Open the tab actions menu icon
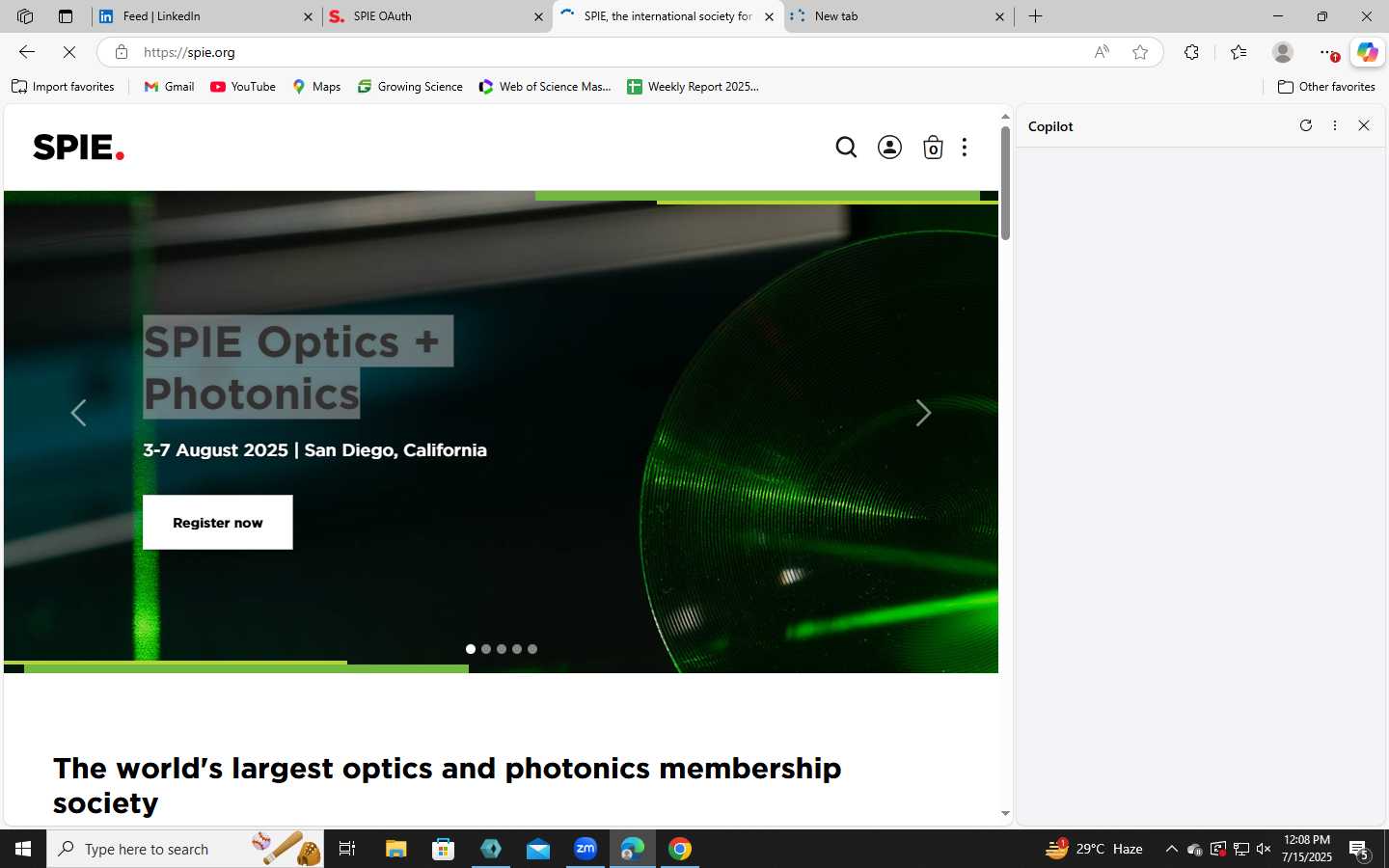 (x=65, y=16)
